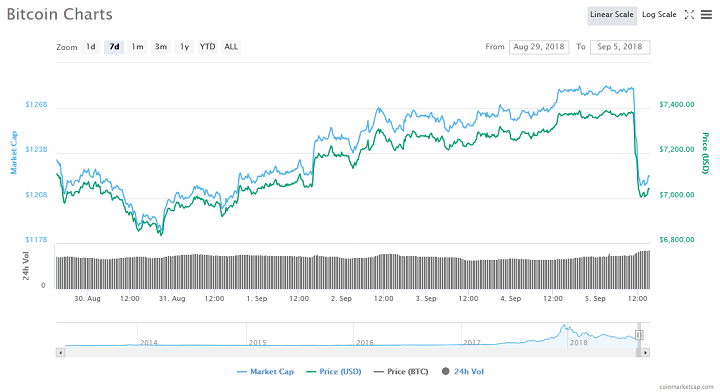Set zoom range to 1d
This screenshot has height=392, width=720.
tap(90, 47)
